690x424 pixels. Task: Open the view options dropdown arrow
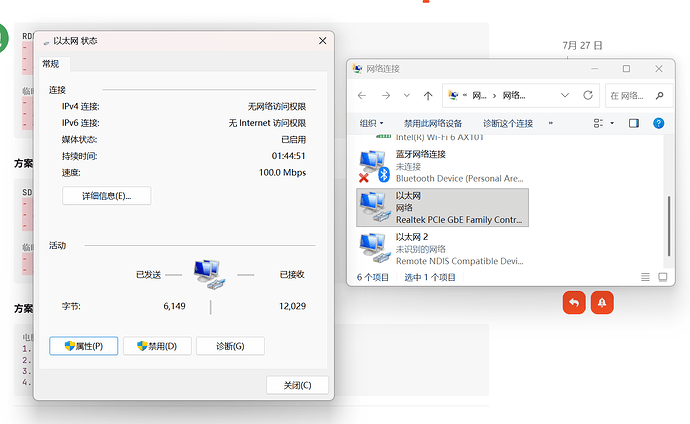click(x=612, y=123)
